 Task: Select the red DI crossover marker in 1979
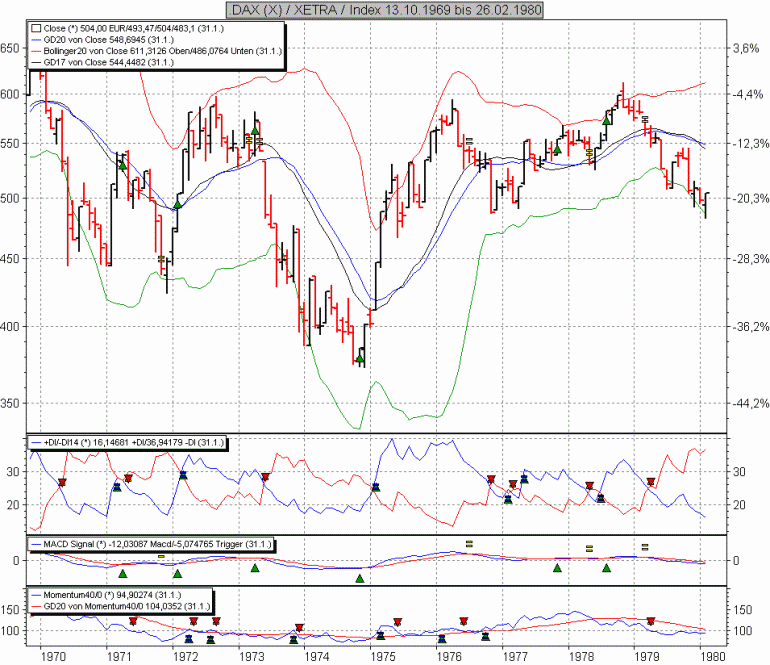651,482
